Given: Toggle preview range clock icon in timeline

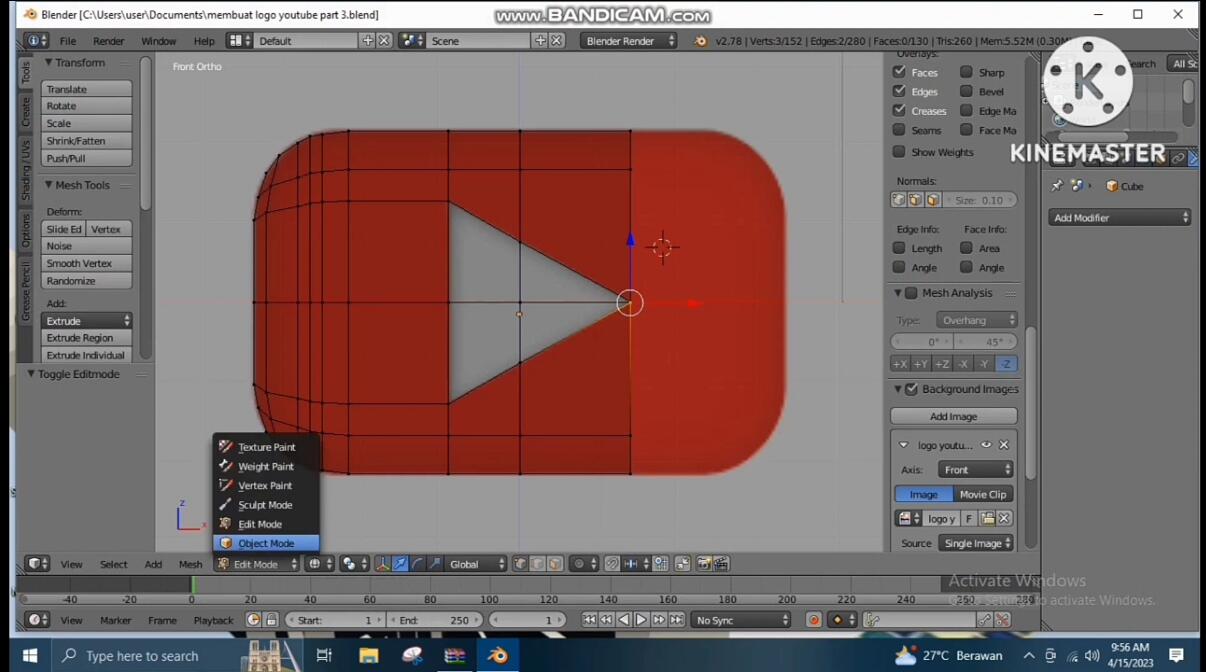Looking at the screenshot, I should tap(253, 620).
